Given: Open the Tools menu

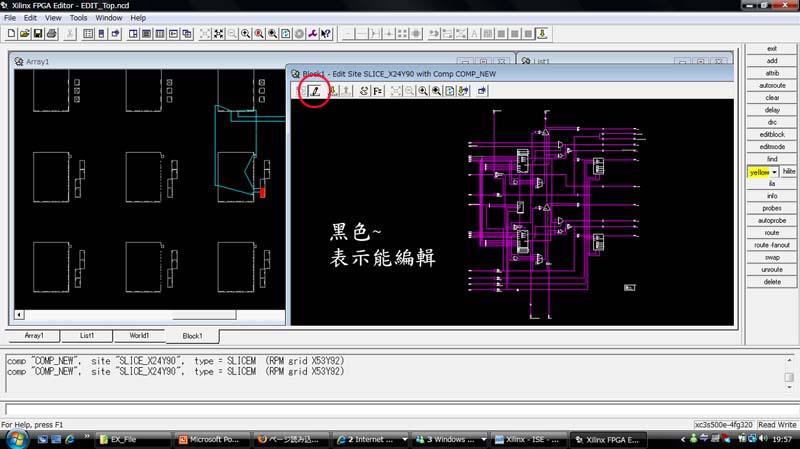Looking at the screenshot, I should 78,18.
